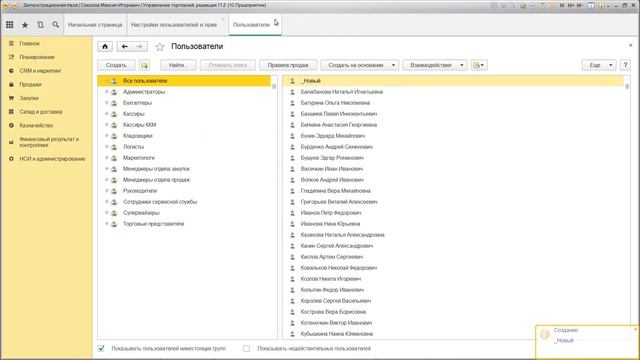Open favorites star in top panel
The image size is (640, 360).
25,25
